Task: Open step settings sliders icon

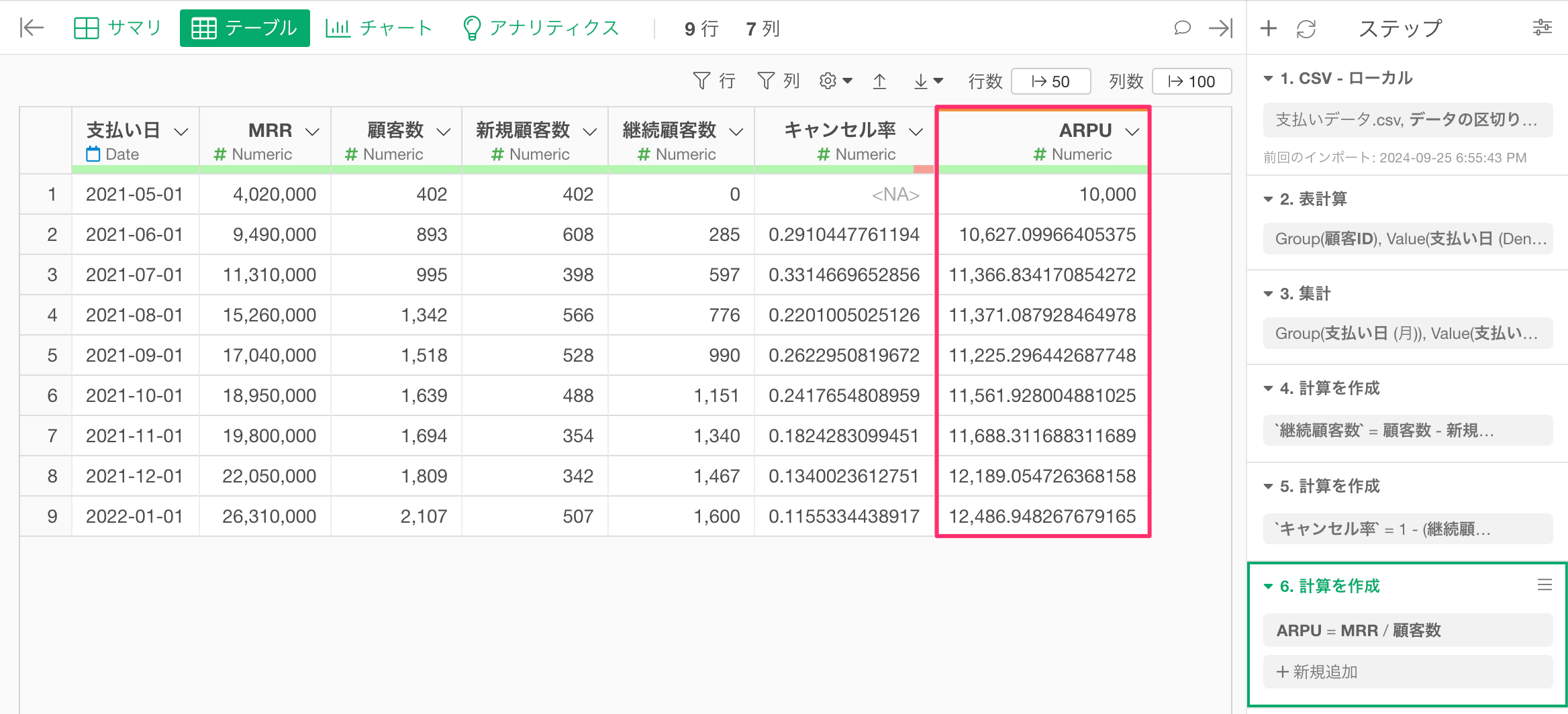Action: pyautogui.click(x=1542, y=28)
